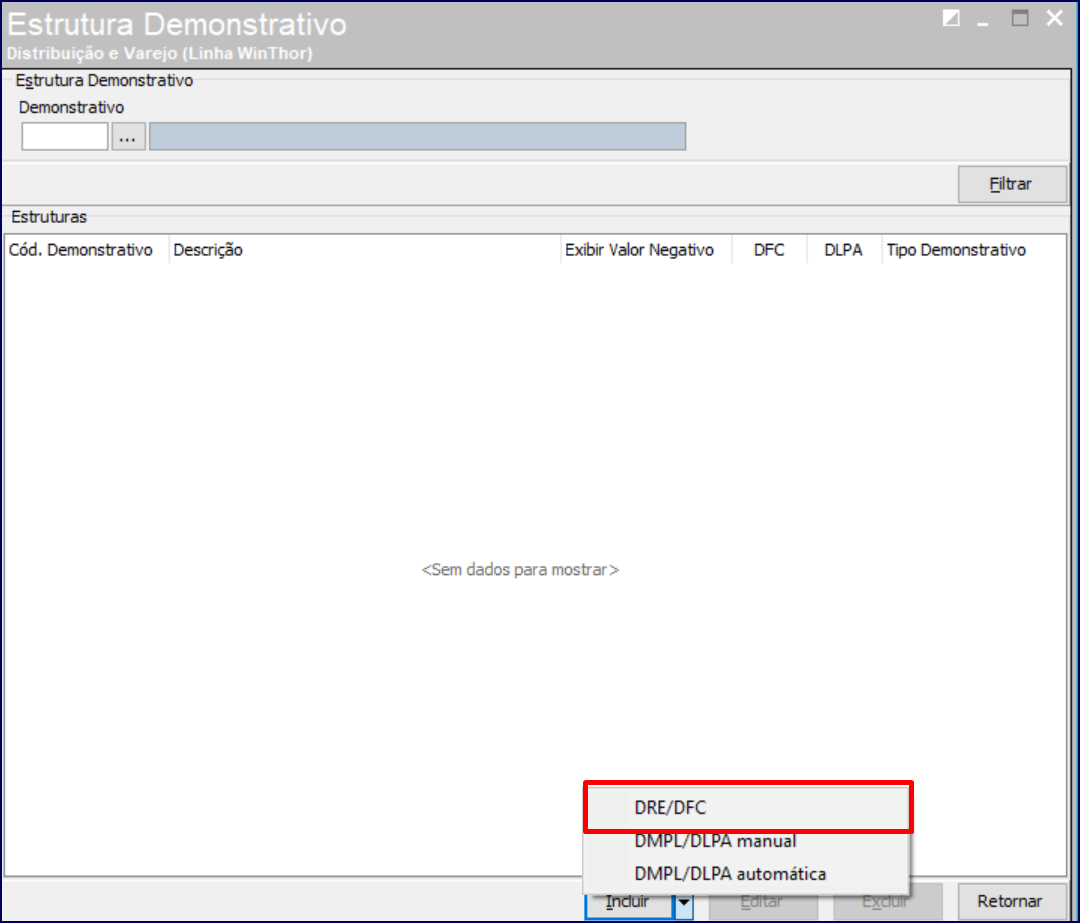Open the Incluir dropdown arrow

(684, 902)
